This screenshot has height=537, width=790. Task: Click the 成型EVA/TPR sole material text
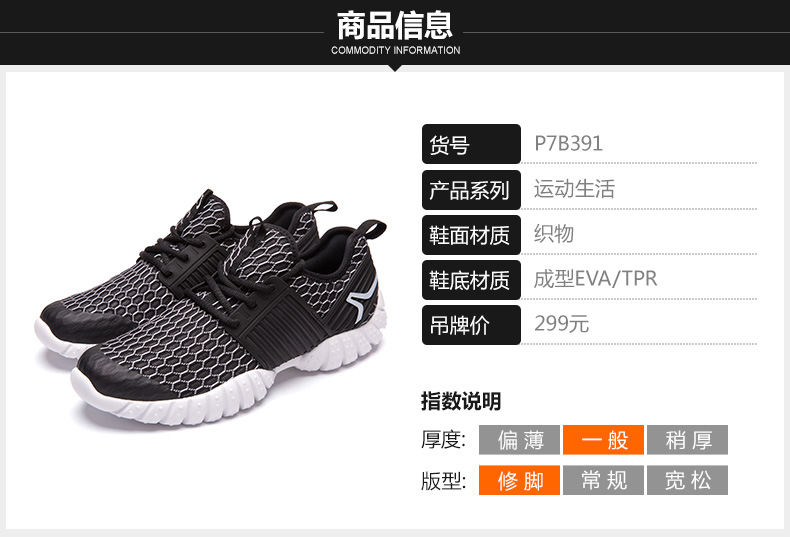[x=596, y=279]
